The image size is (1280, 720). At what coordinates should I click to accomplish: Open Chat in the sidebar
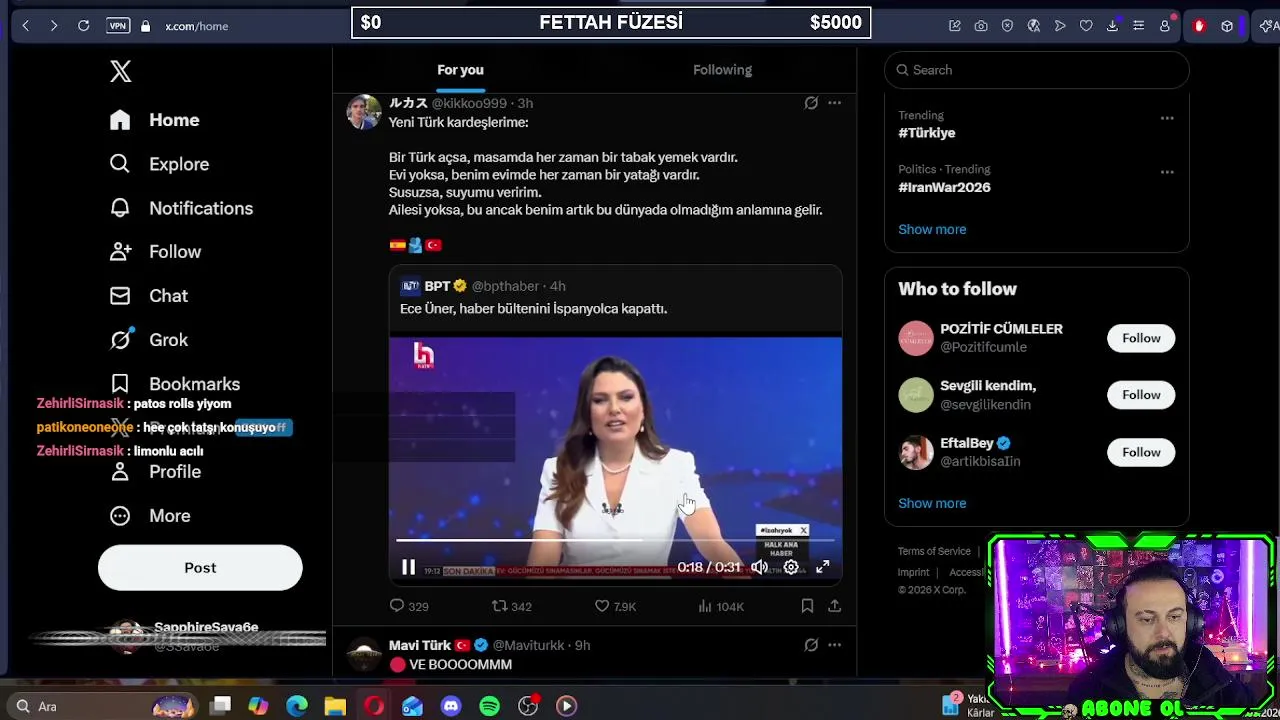pos(149,296)
